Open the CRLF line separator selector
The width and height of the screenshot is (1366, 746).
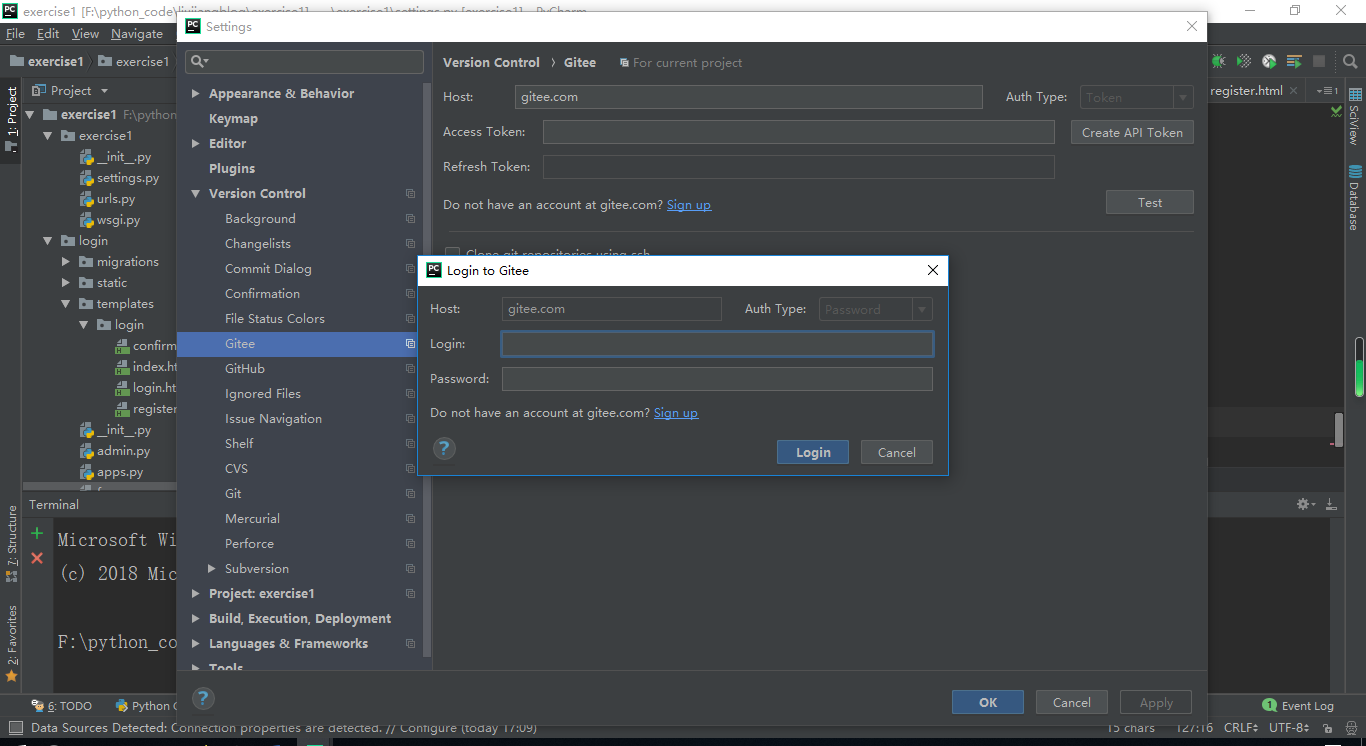point(1242,728)
